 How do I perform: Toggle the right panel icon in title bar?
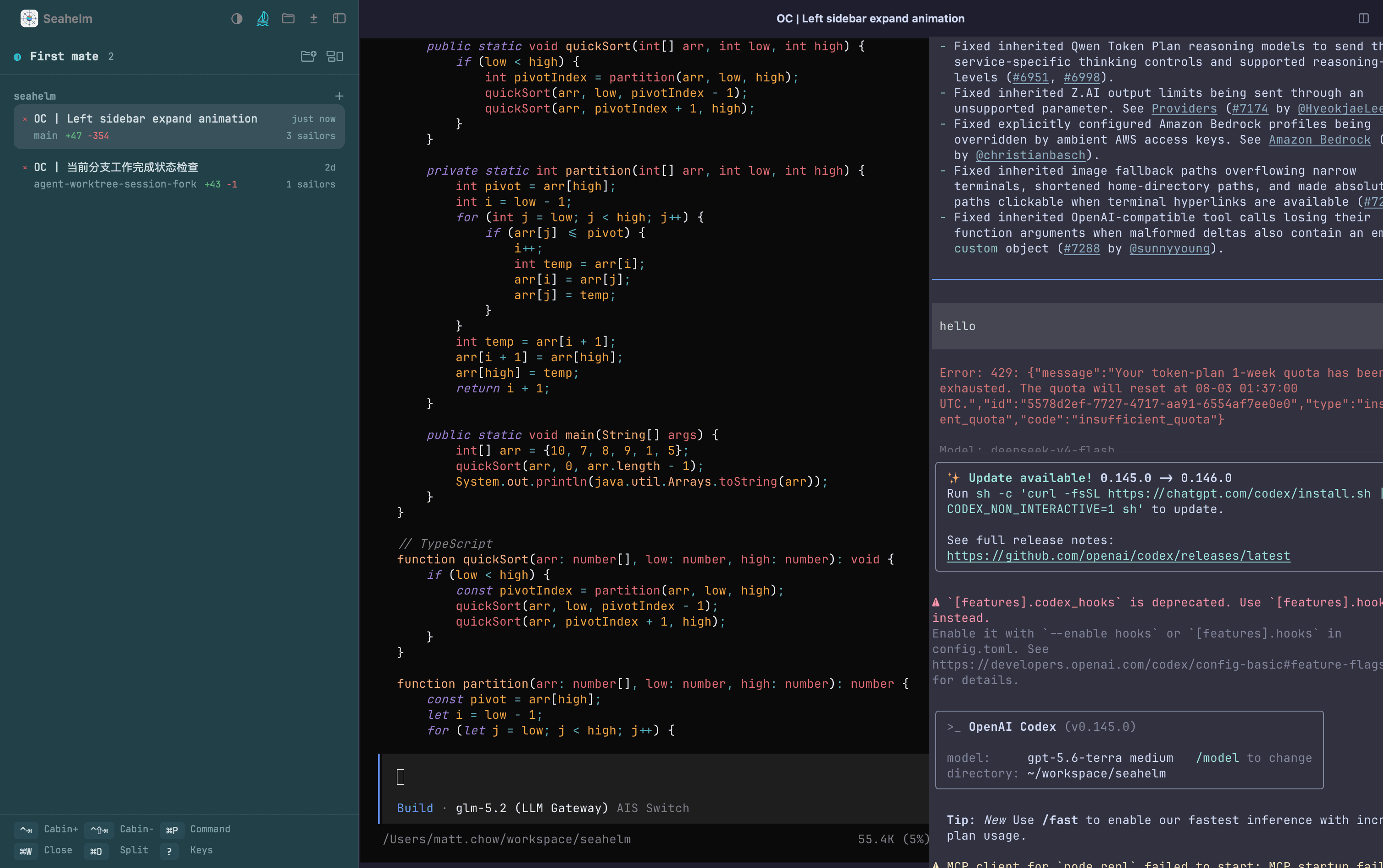[1363, 18]
